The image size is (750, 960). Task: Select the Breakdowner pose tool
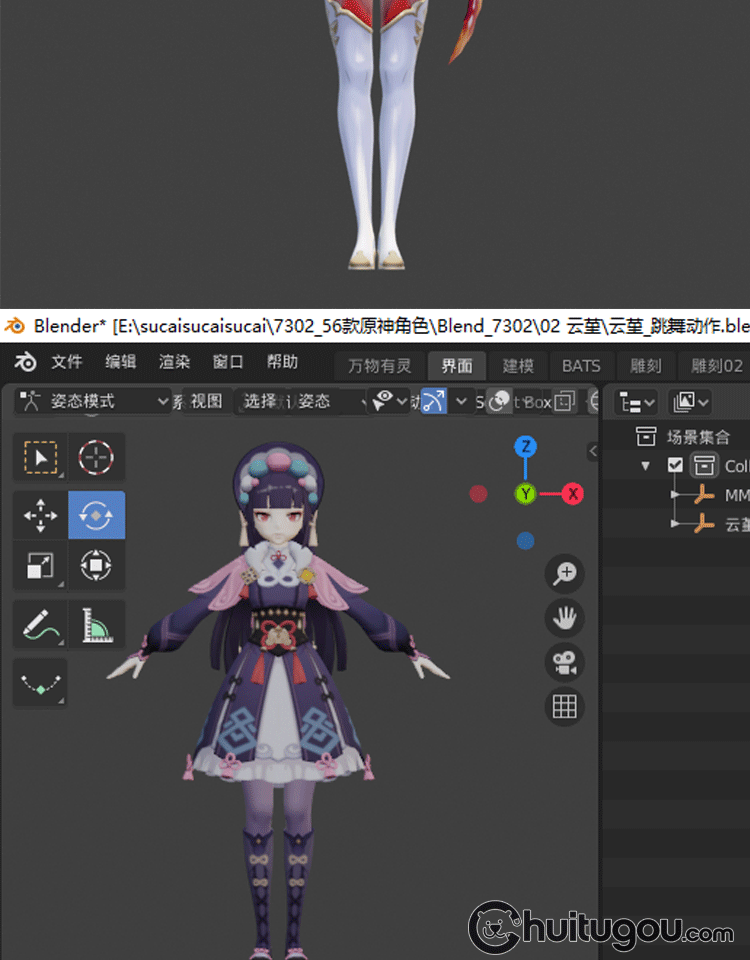(41, 683)
